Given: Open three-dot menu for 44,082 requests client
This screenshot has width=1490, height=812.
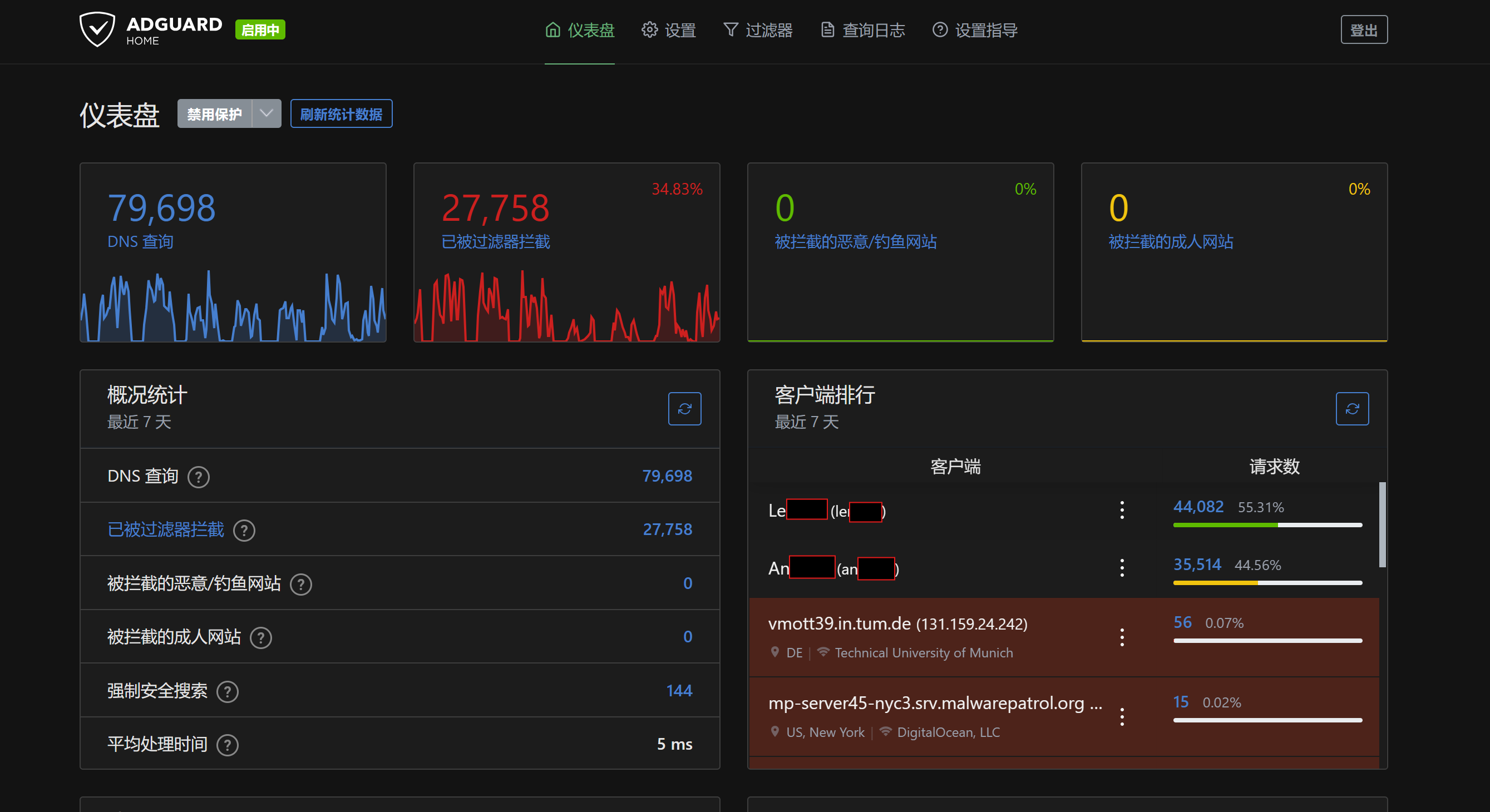Looking at the screenshot, I should click(1122, 509).
